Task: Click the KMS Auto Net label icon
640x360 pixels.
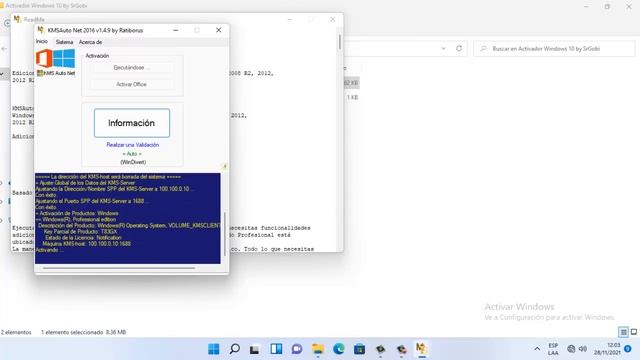Action: point(56,73)
